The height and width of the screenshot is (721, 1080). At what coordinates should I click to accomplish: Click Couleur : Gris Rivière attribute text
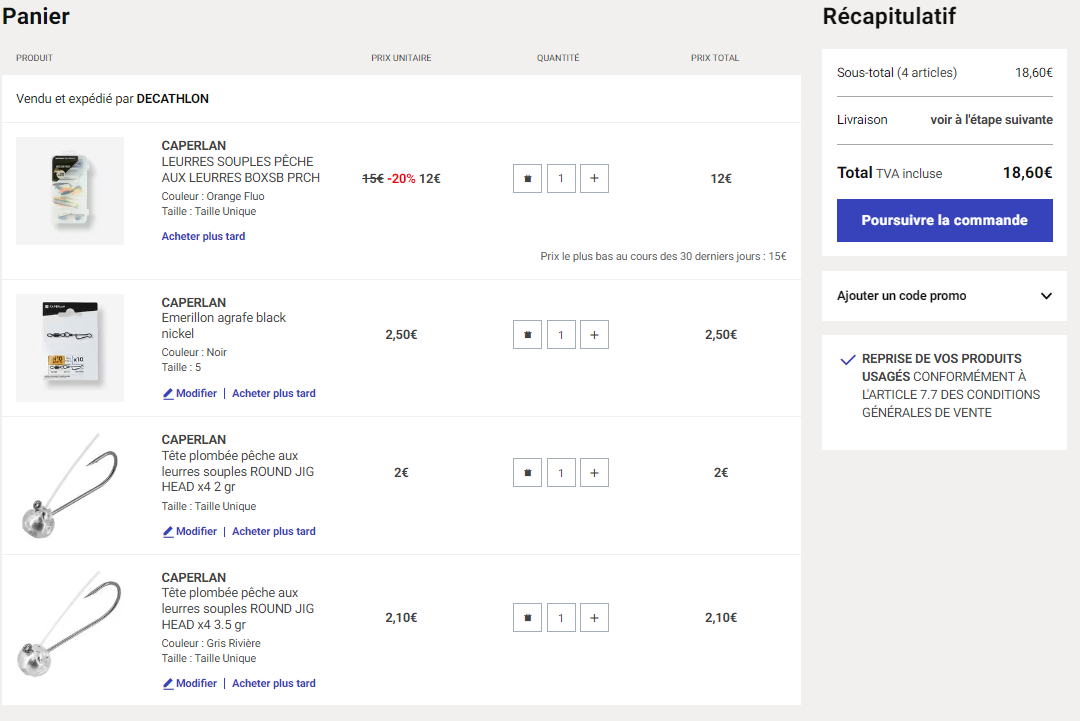pyautogui.click(x=211, y=643)
